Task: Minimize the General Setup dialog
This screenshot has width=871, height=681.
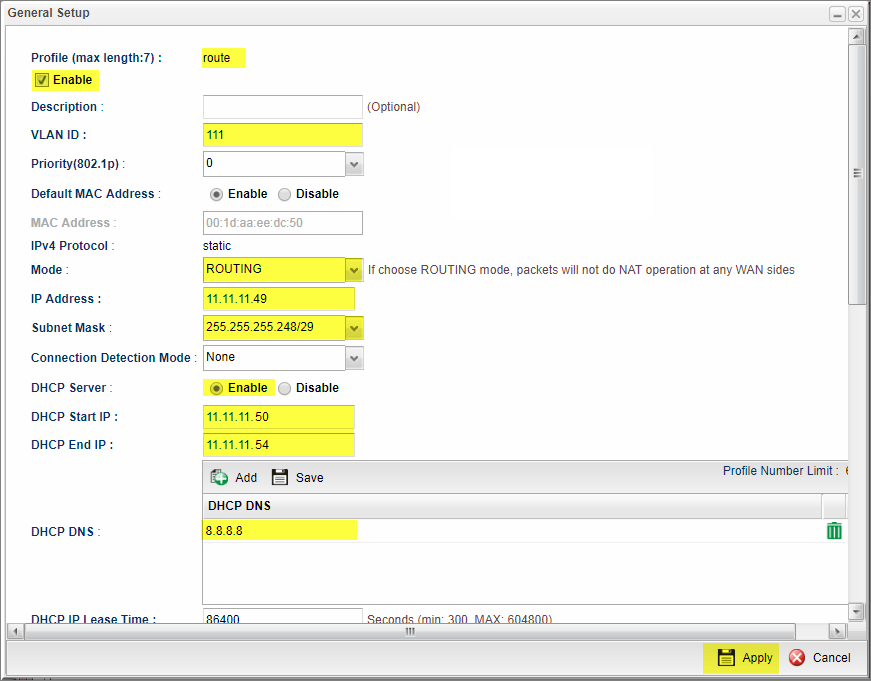Action: pos(837,14)
